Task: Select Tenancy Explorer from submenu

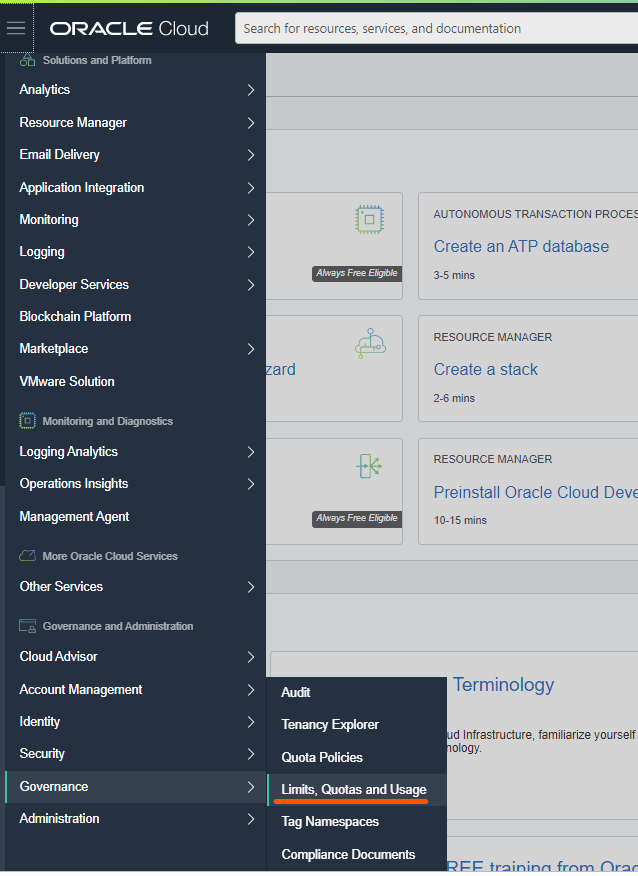Action: coord(330,725)
